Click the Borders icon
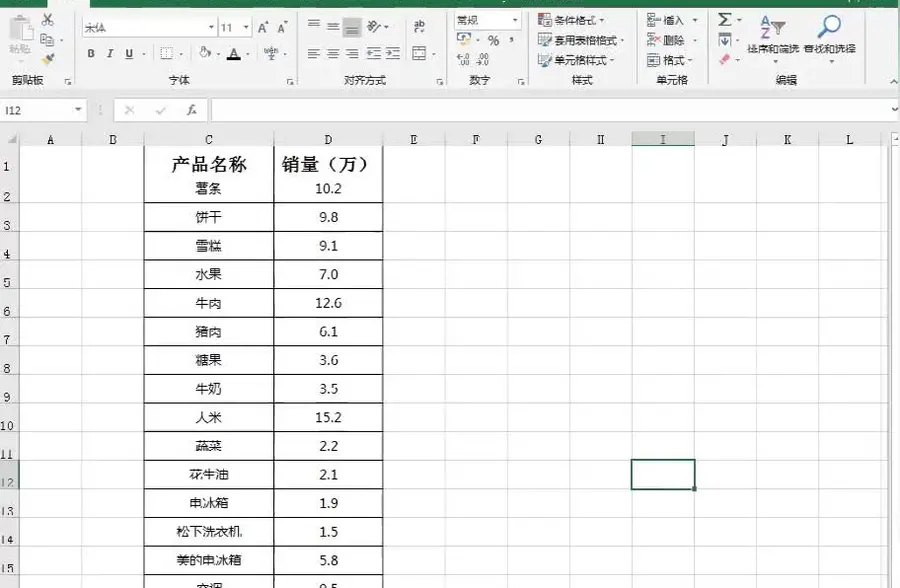The width and height of the screenshot is (900, 588). (166, 53)
